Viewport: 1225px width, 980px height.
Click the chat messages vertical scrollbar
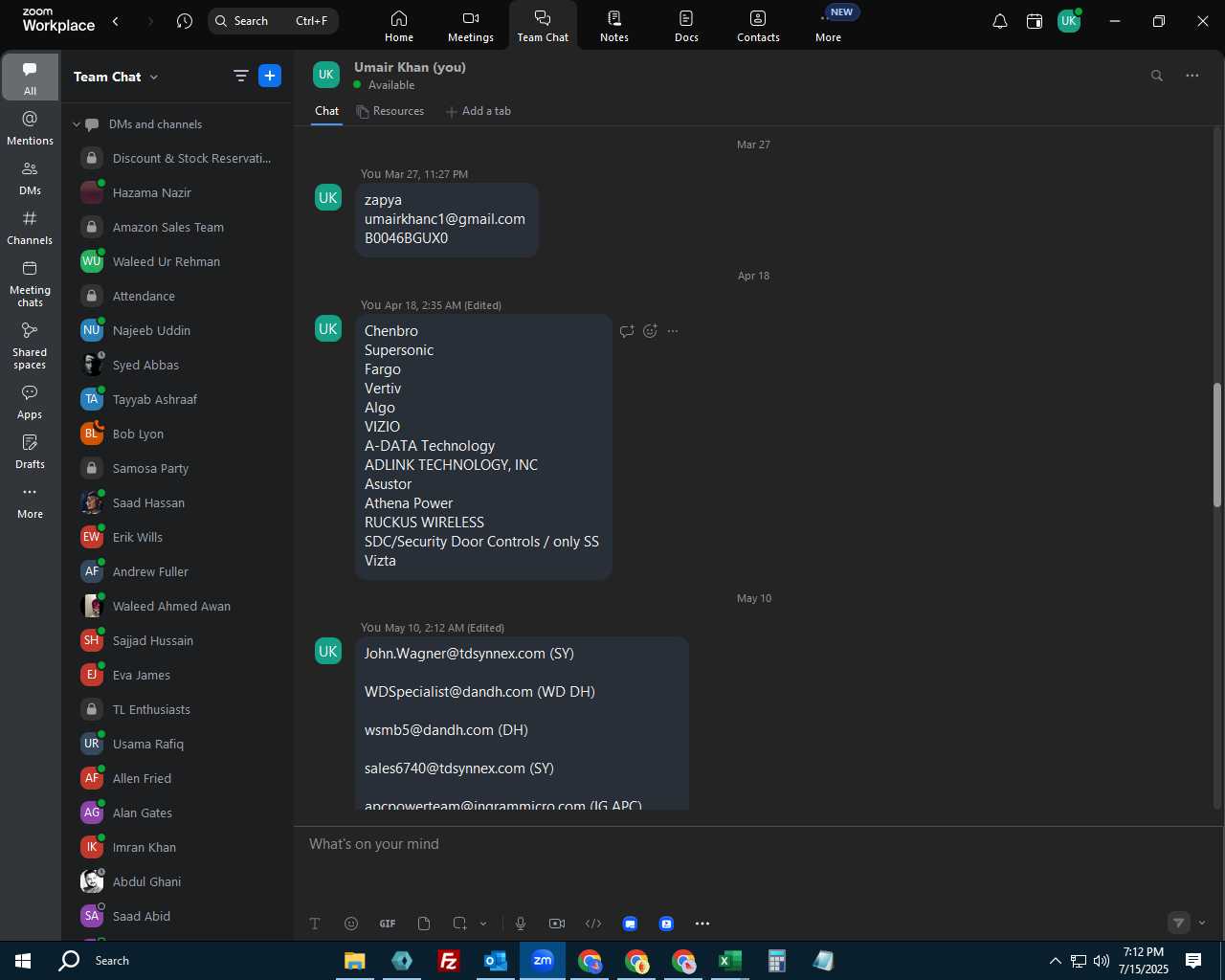1217,445
